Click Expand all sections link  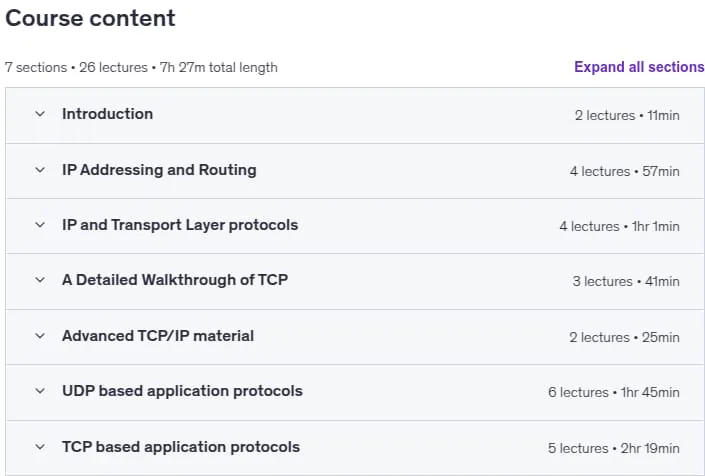click(x=639, y=67)
